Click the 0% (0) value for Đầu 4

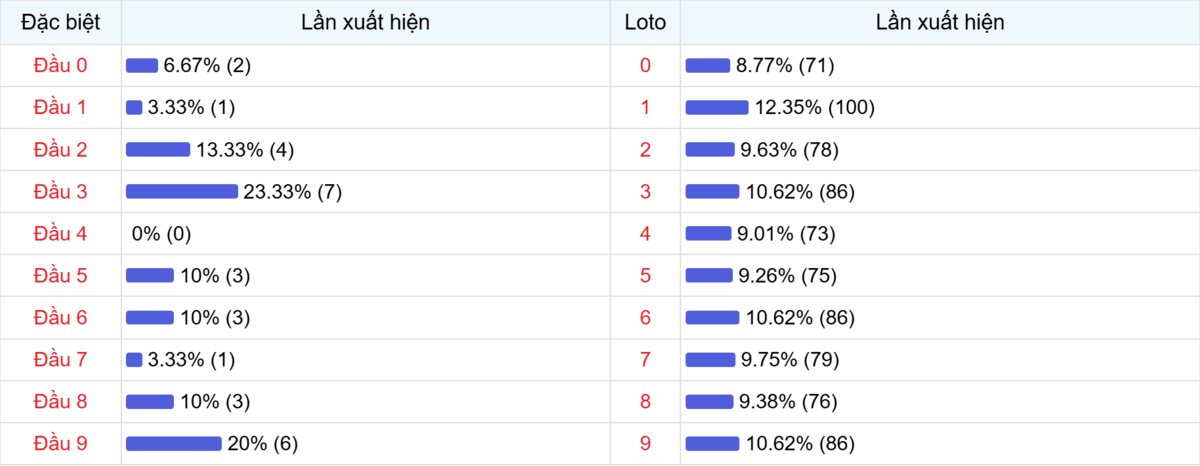pyautogui.click(x=161, y=233)
